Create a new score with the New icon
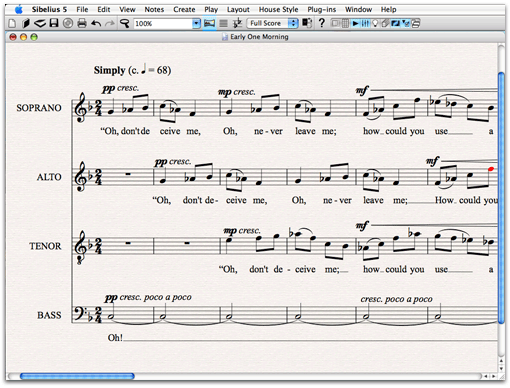This screenshot has width=510, height=388. point(12,23)
